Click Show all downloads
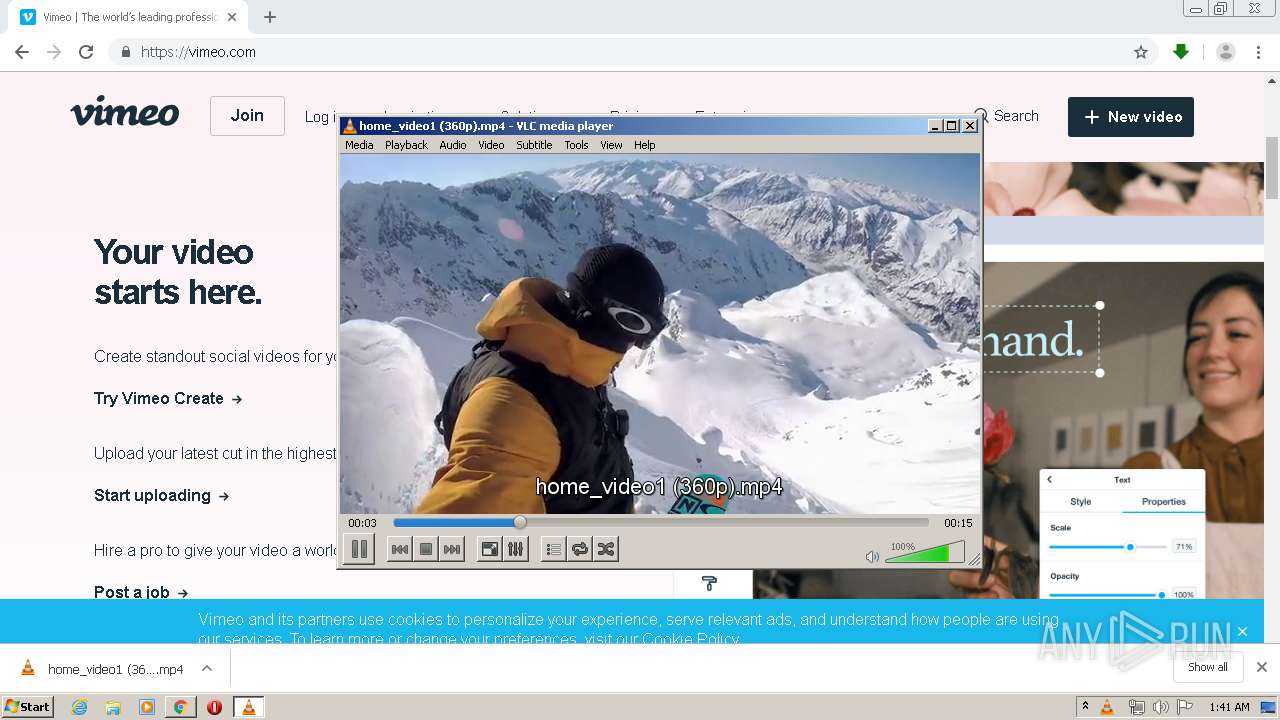Screen dimensions: 1280x720 click(1208, 667)
